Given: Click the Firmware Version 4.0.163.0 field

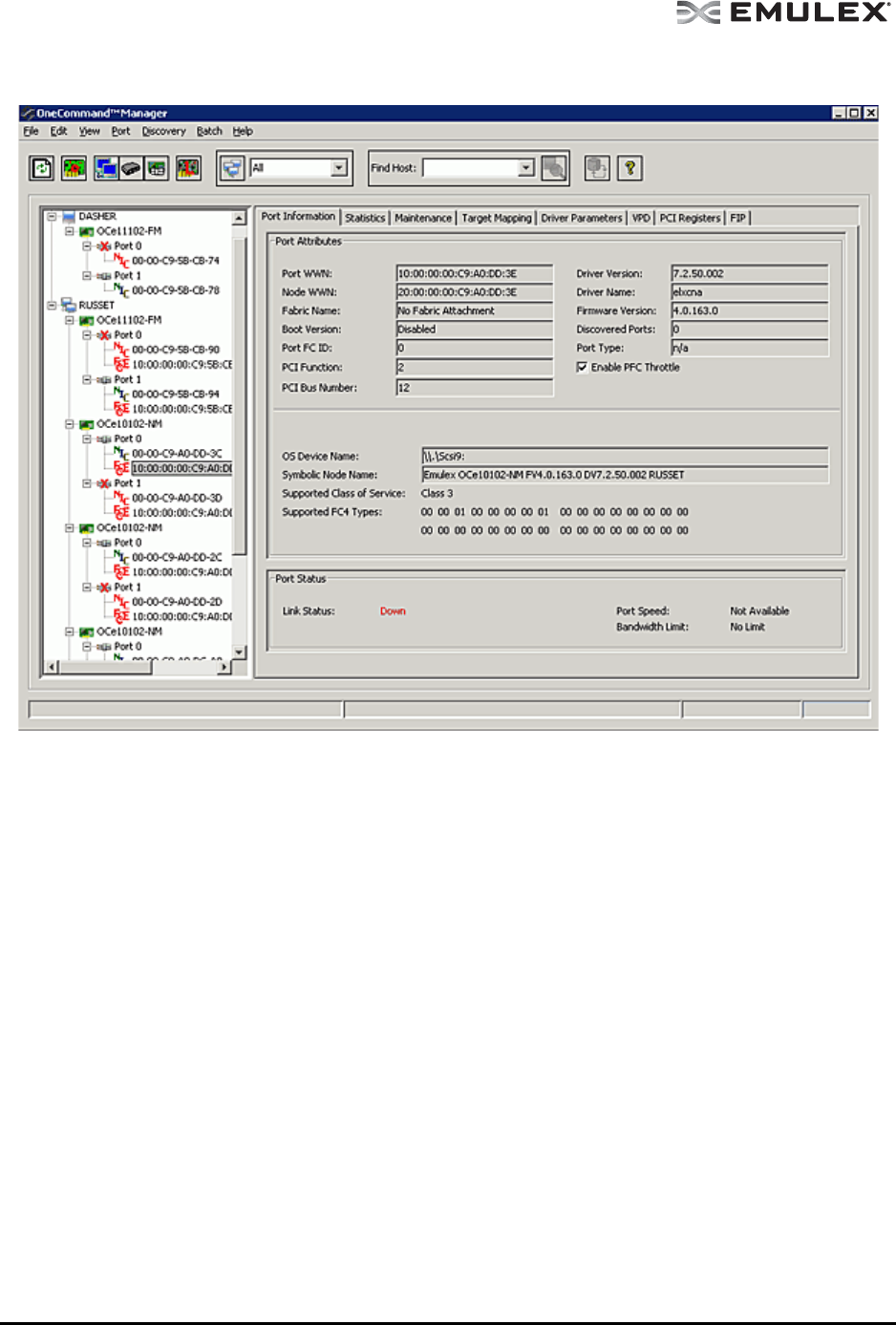Looking at the screenshot, I should (750, 310).
